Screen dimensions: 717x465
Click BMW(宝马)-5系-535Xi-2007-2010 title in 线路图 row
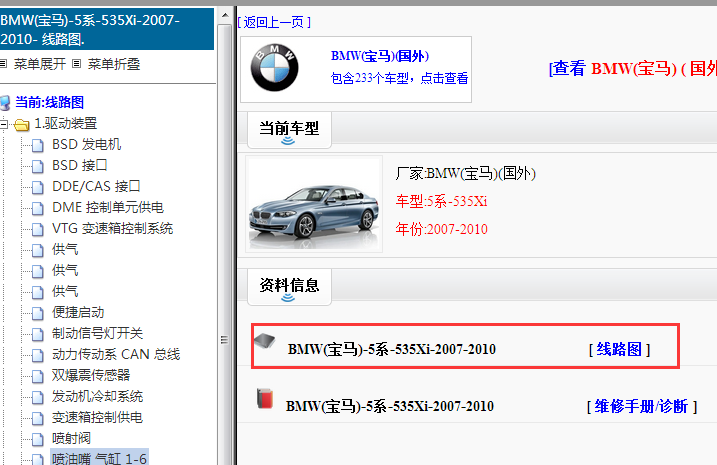[x=391, y=350]
